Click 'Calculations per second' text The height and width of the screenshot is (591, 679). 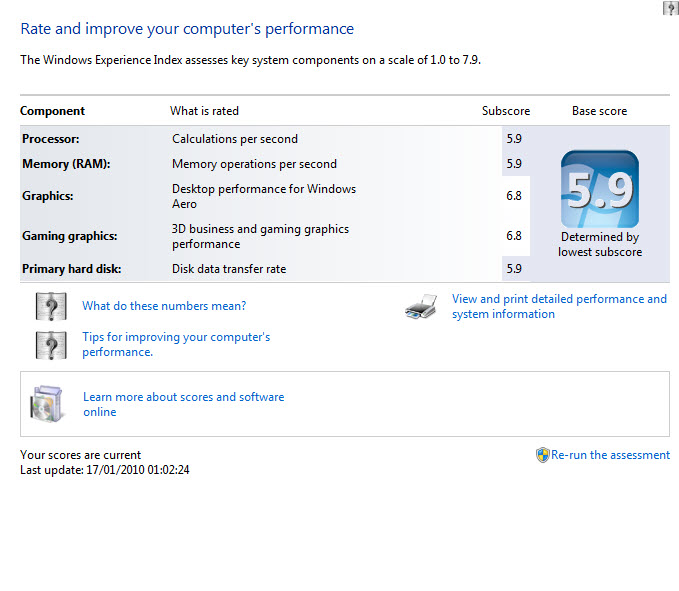(x=235, y=139)
